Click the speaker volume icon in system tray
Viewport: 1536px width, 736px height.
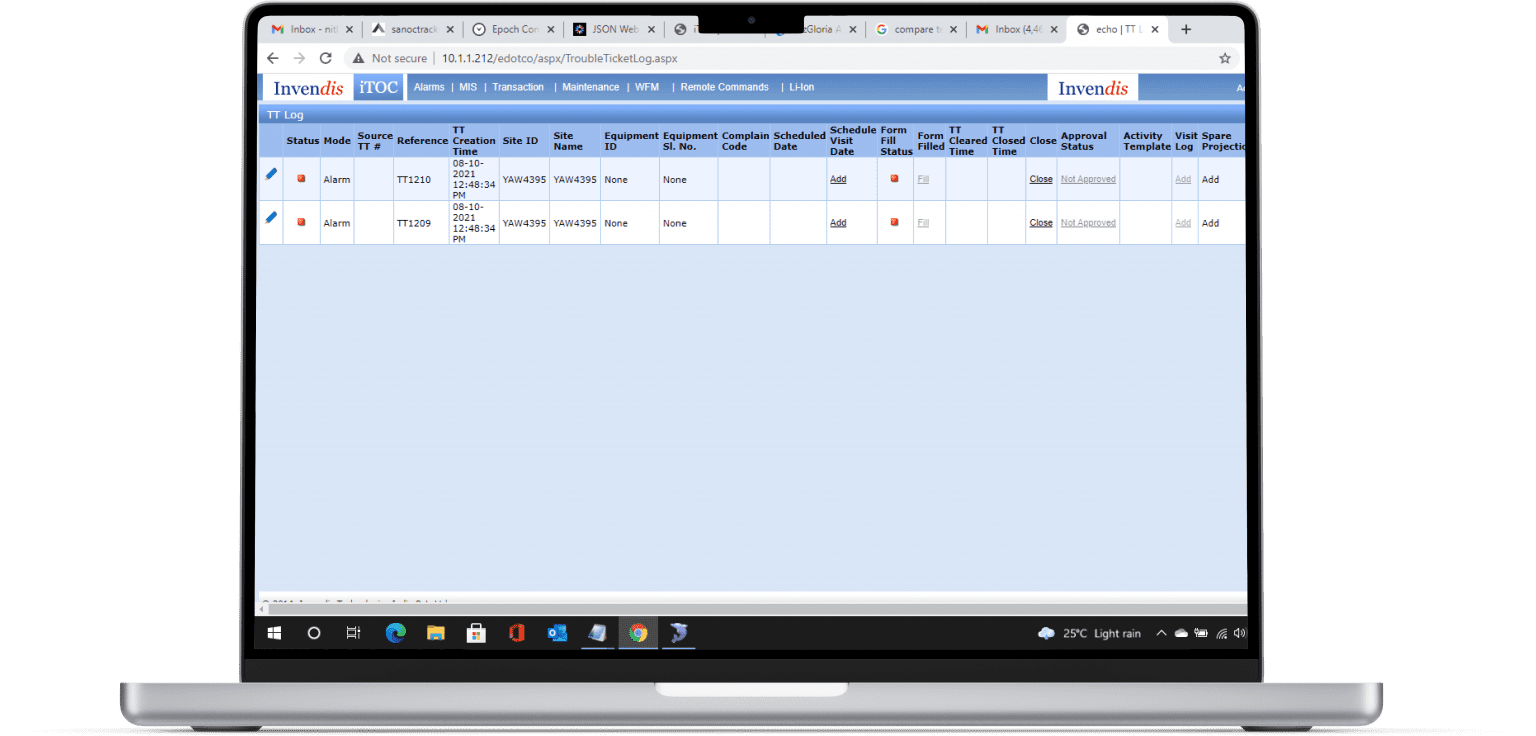coord(1240,633)
